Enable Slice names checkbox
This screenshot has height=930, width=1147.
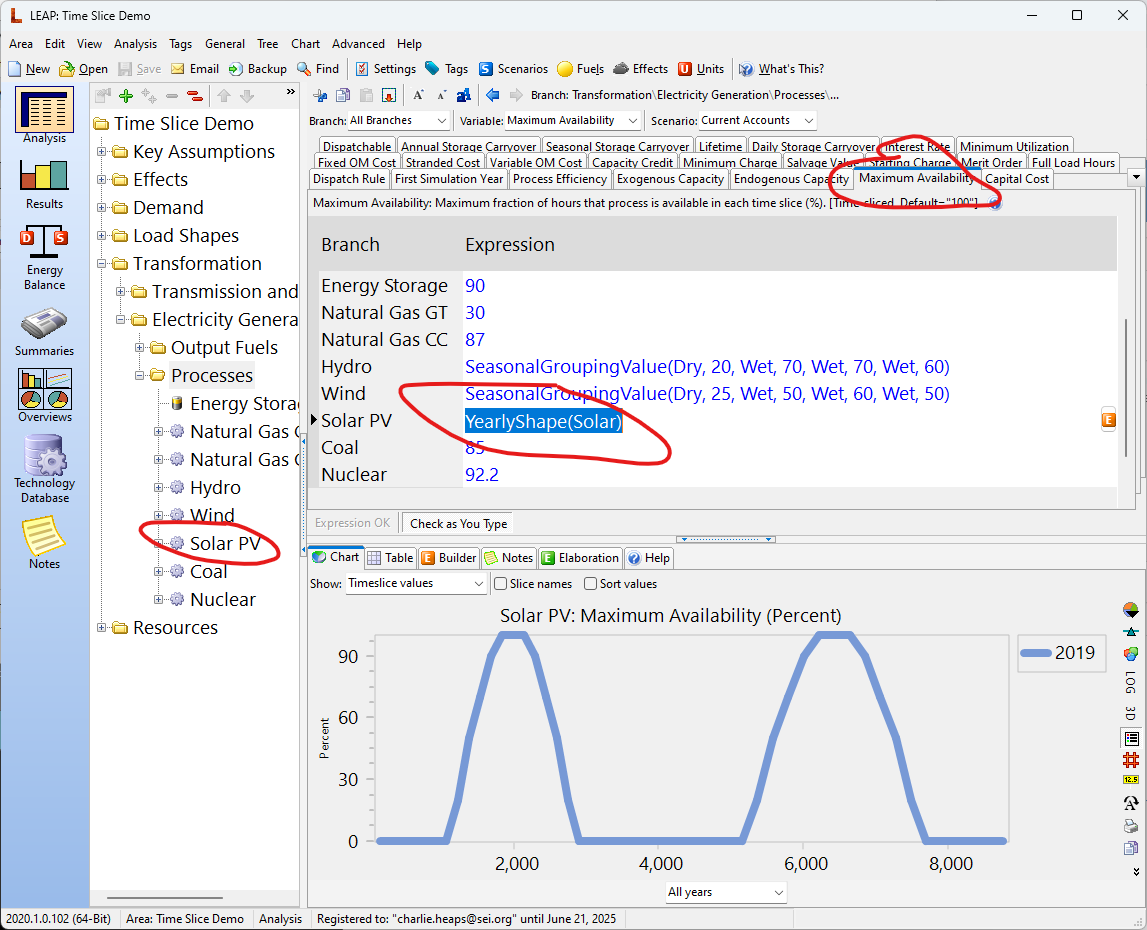pos(501,584)
